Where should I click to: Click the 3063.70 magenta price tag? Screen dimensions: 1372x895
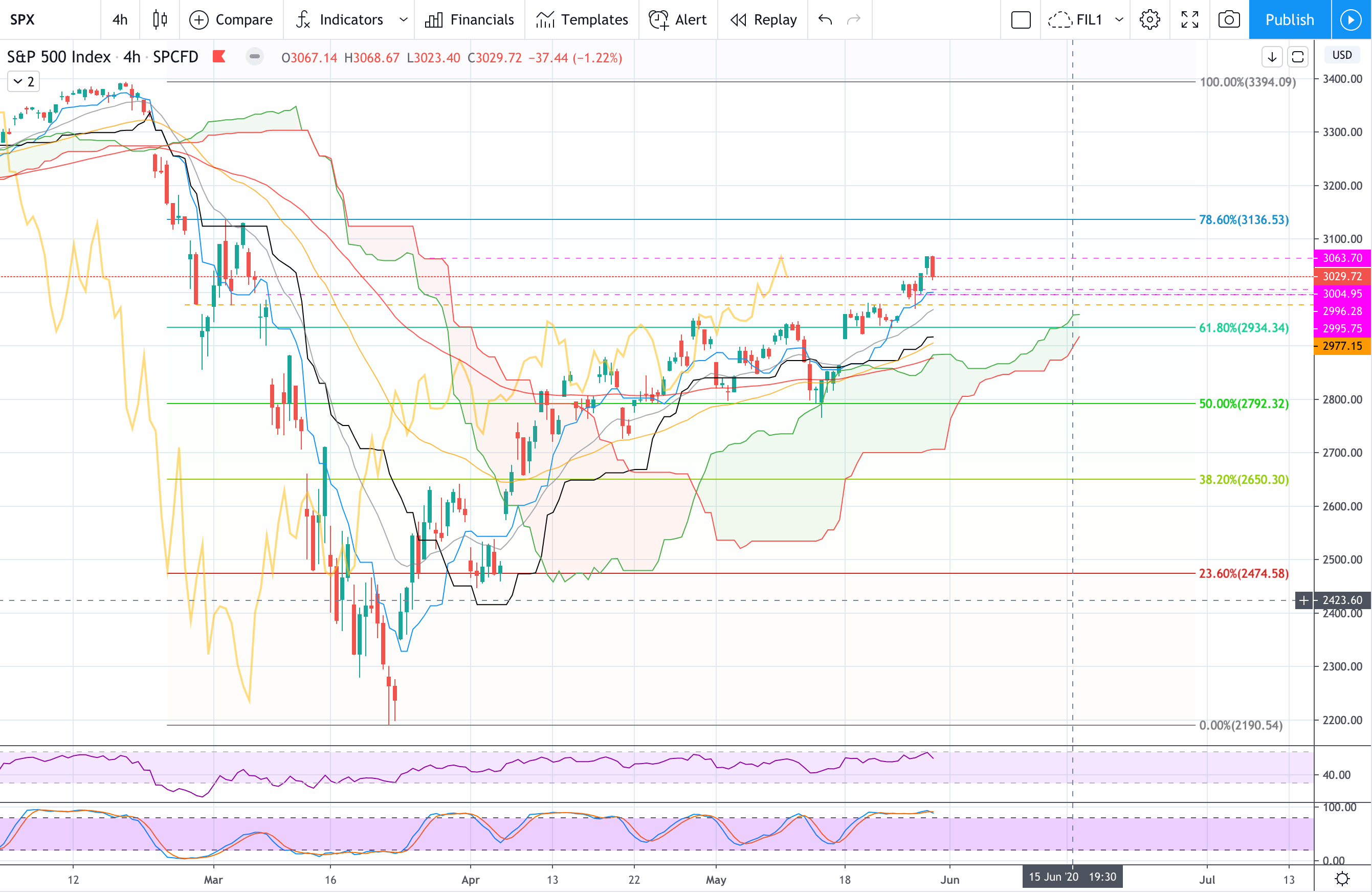click(1342, 258)
